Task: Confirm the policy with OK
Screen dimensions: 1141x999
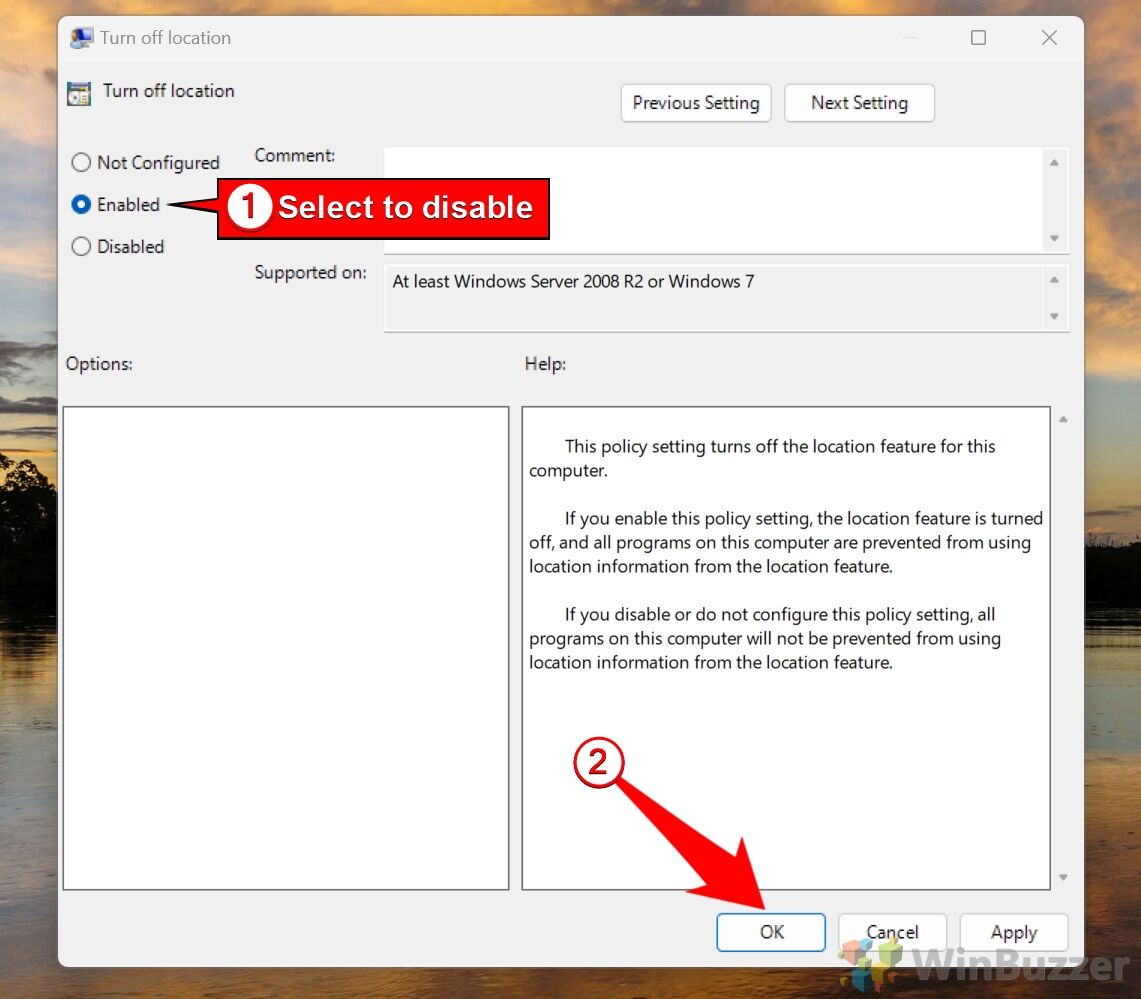Action: (771, 932)
